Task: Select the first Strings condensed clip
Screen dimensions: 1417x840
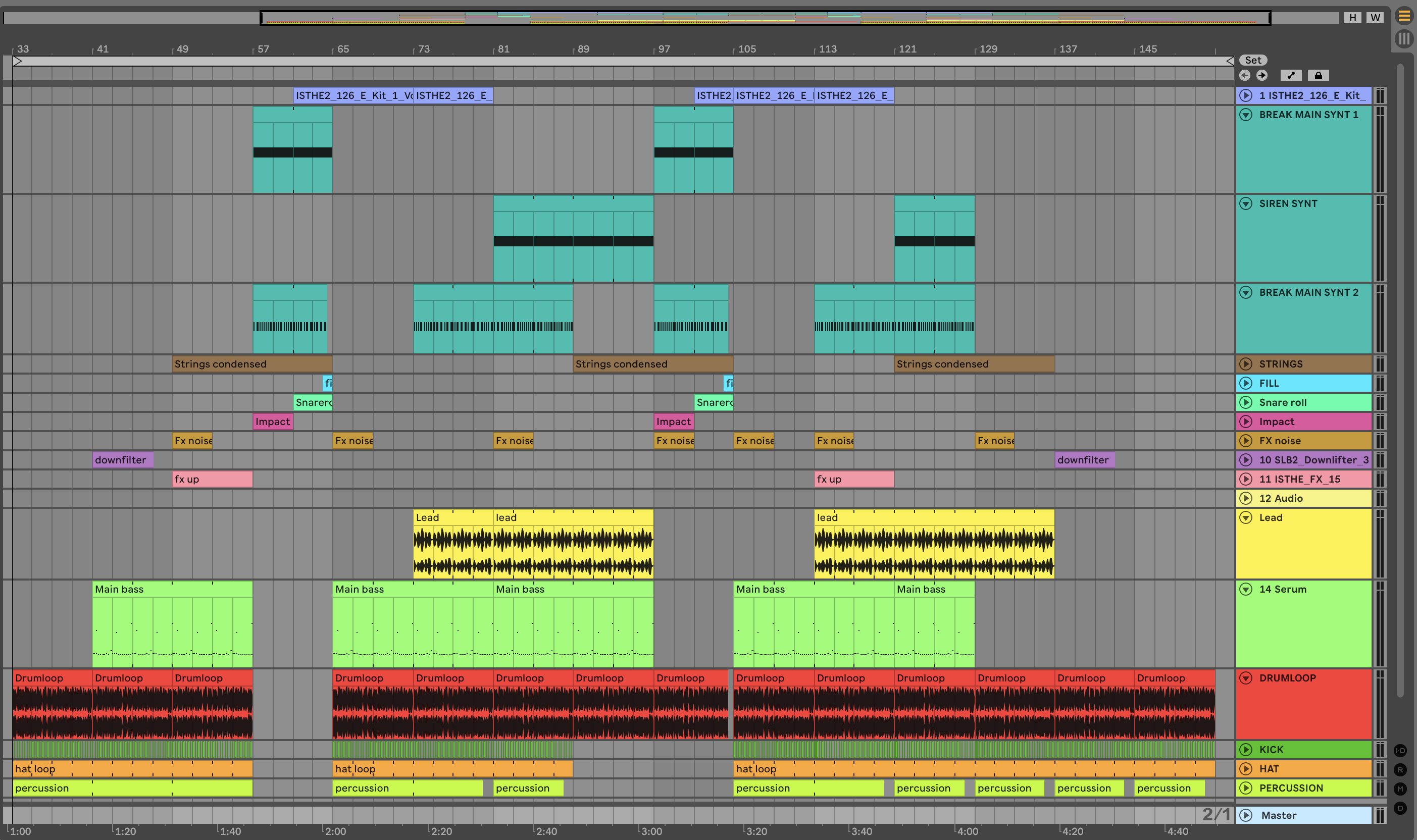Action: click(252, 364)
